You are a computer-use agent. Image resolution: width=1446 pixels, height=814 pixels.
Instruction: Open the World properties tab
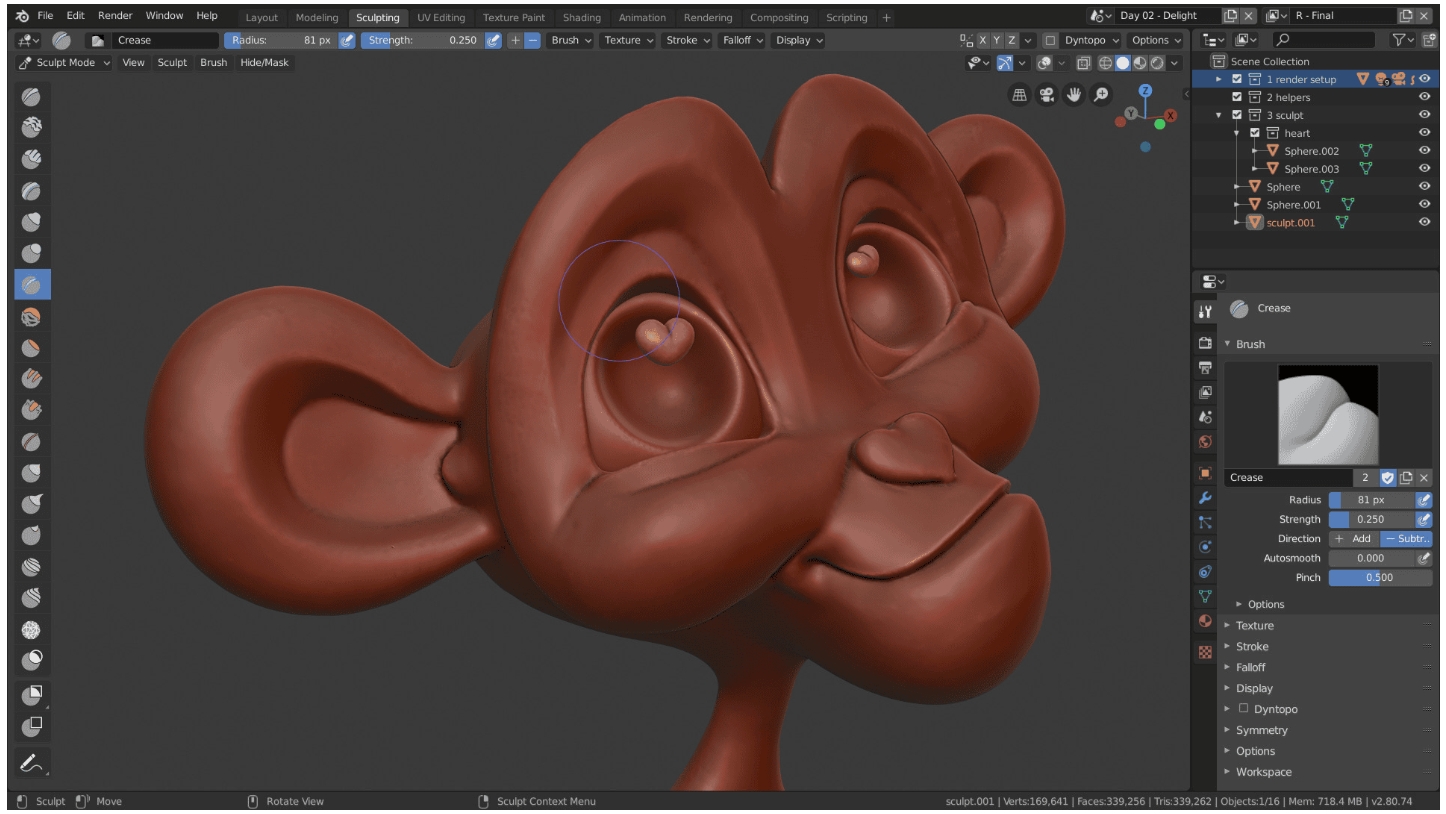pyautogui.click(x=1205, y=441)
